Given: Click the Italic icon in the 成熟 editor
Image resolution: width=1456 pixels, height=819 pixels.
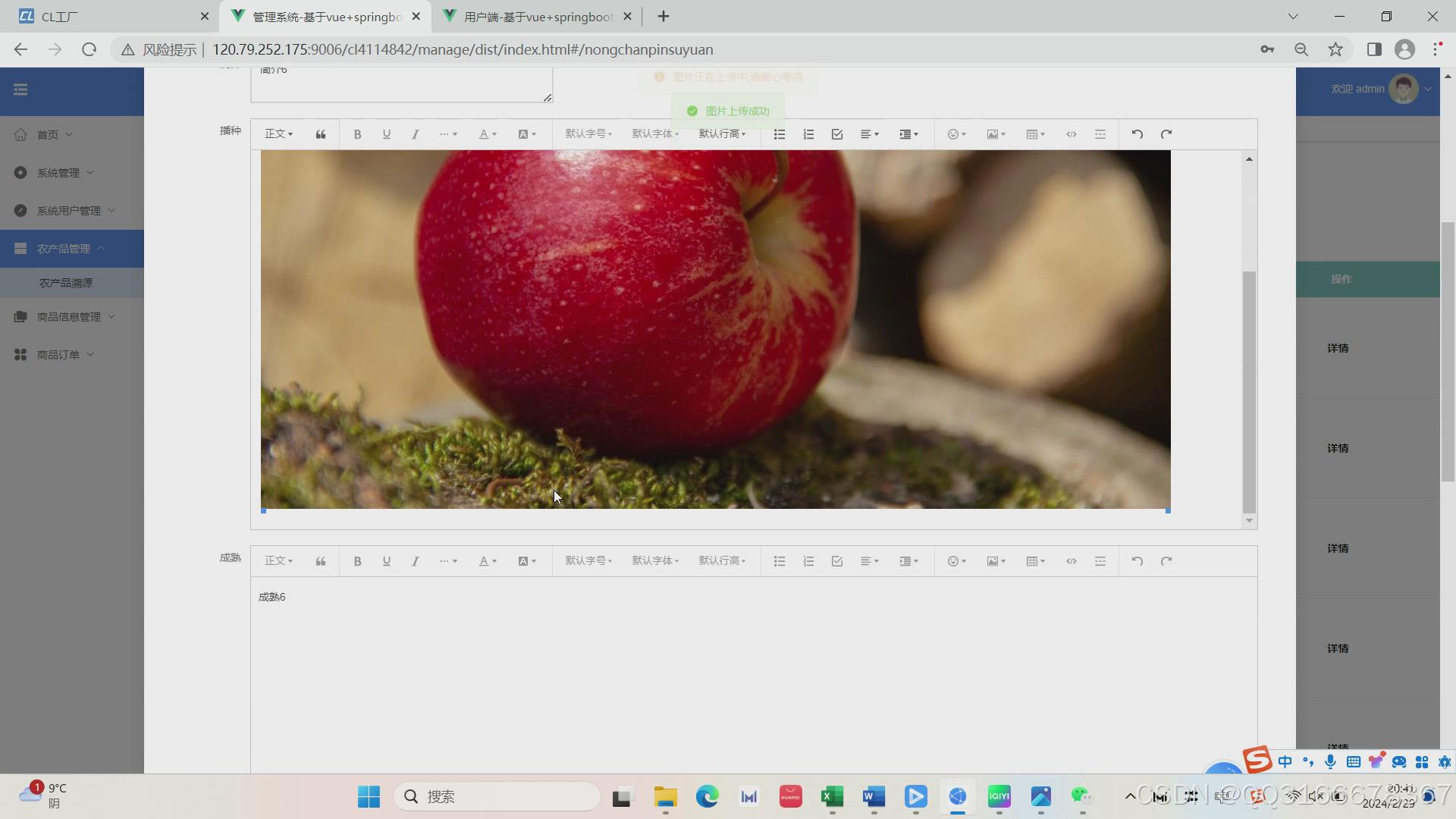Looking at the screenshot, I should (x=415, y=561).
